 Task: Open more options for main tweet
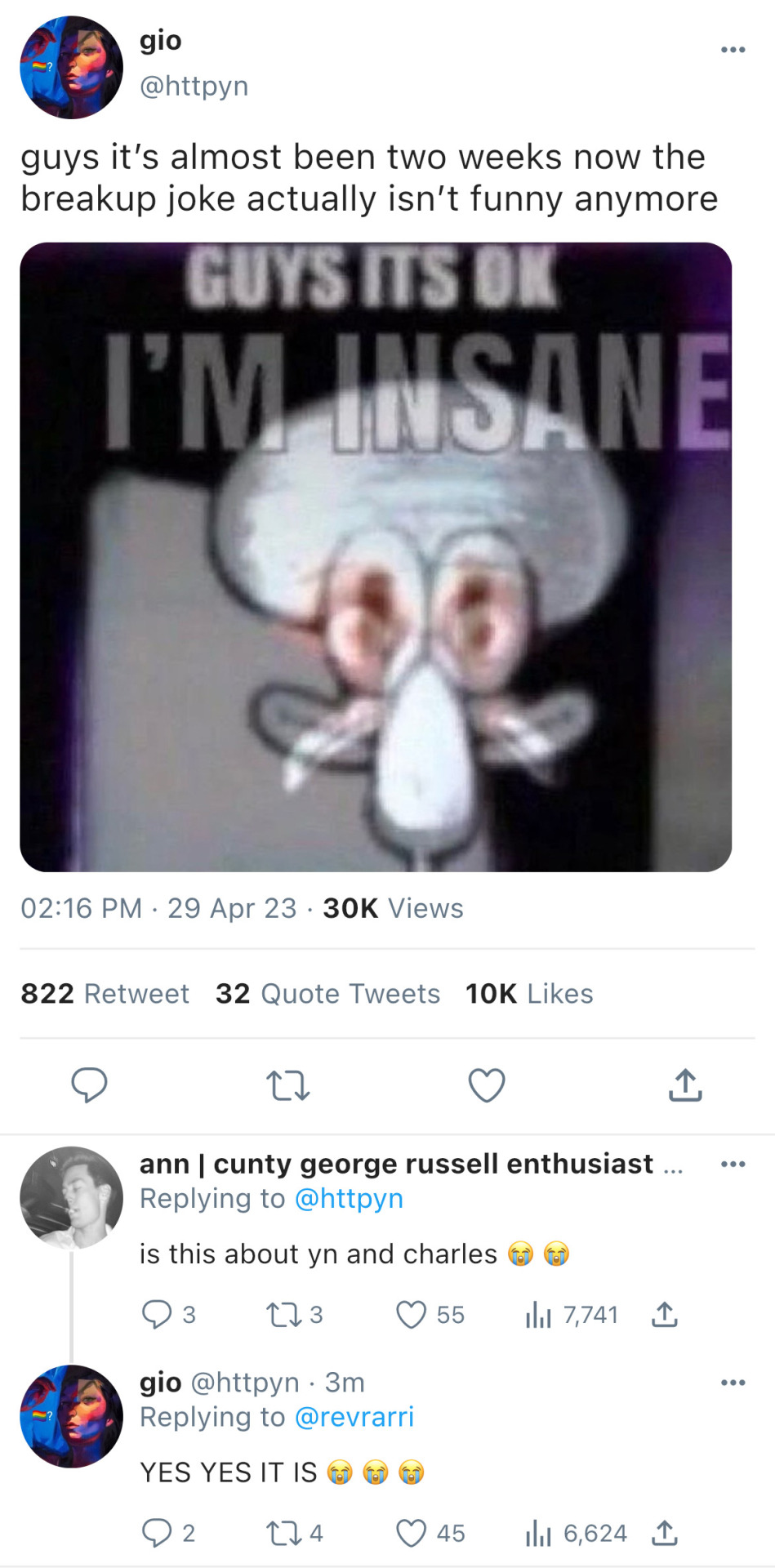pos(733,50)
